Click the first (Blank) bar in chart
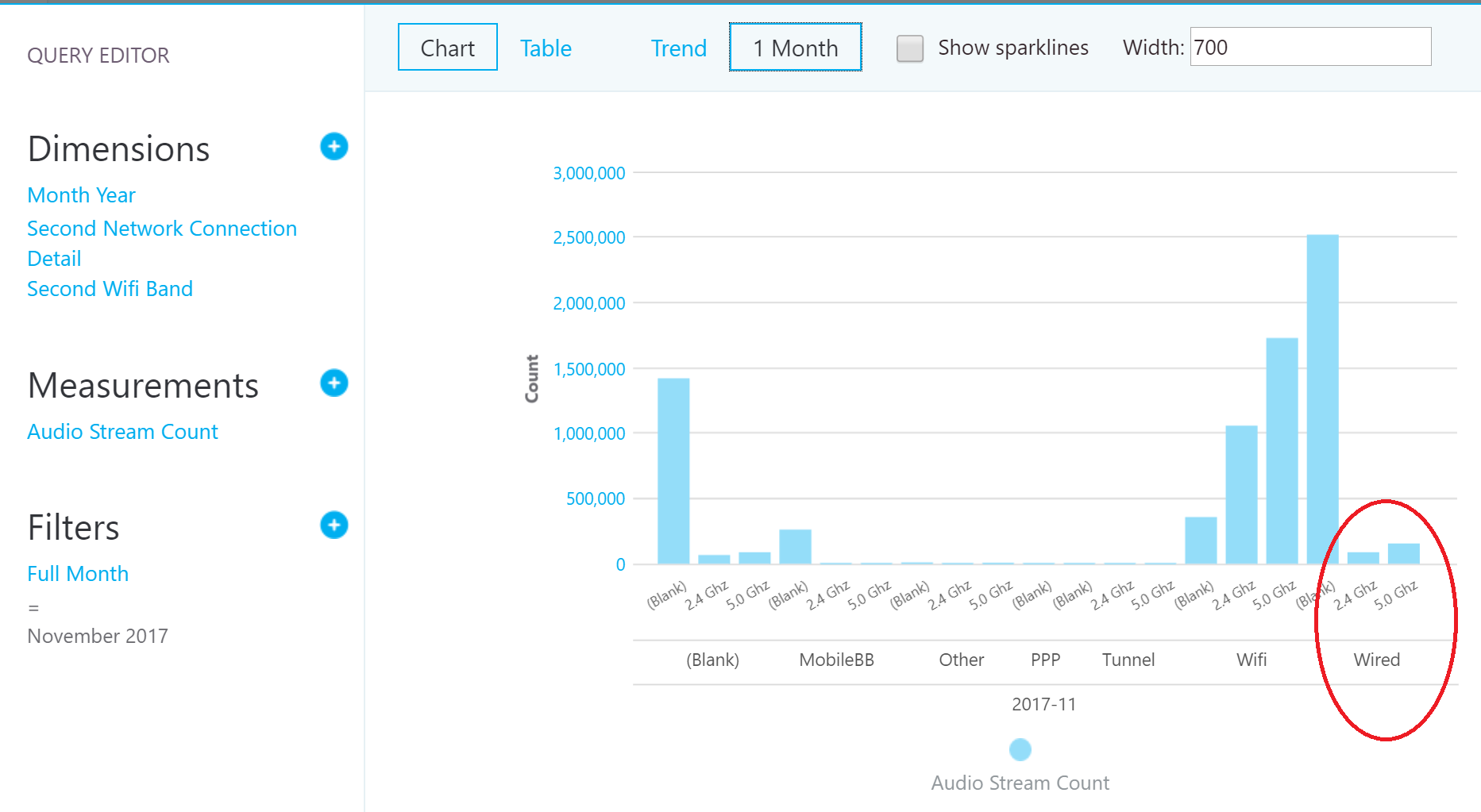The height and width of the screenshot is (812, 1481). (x=673, y=471)
